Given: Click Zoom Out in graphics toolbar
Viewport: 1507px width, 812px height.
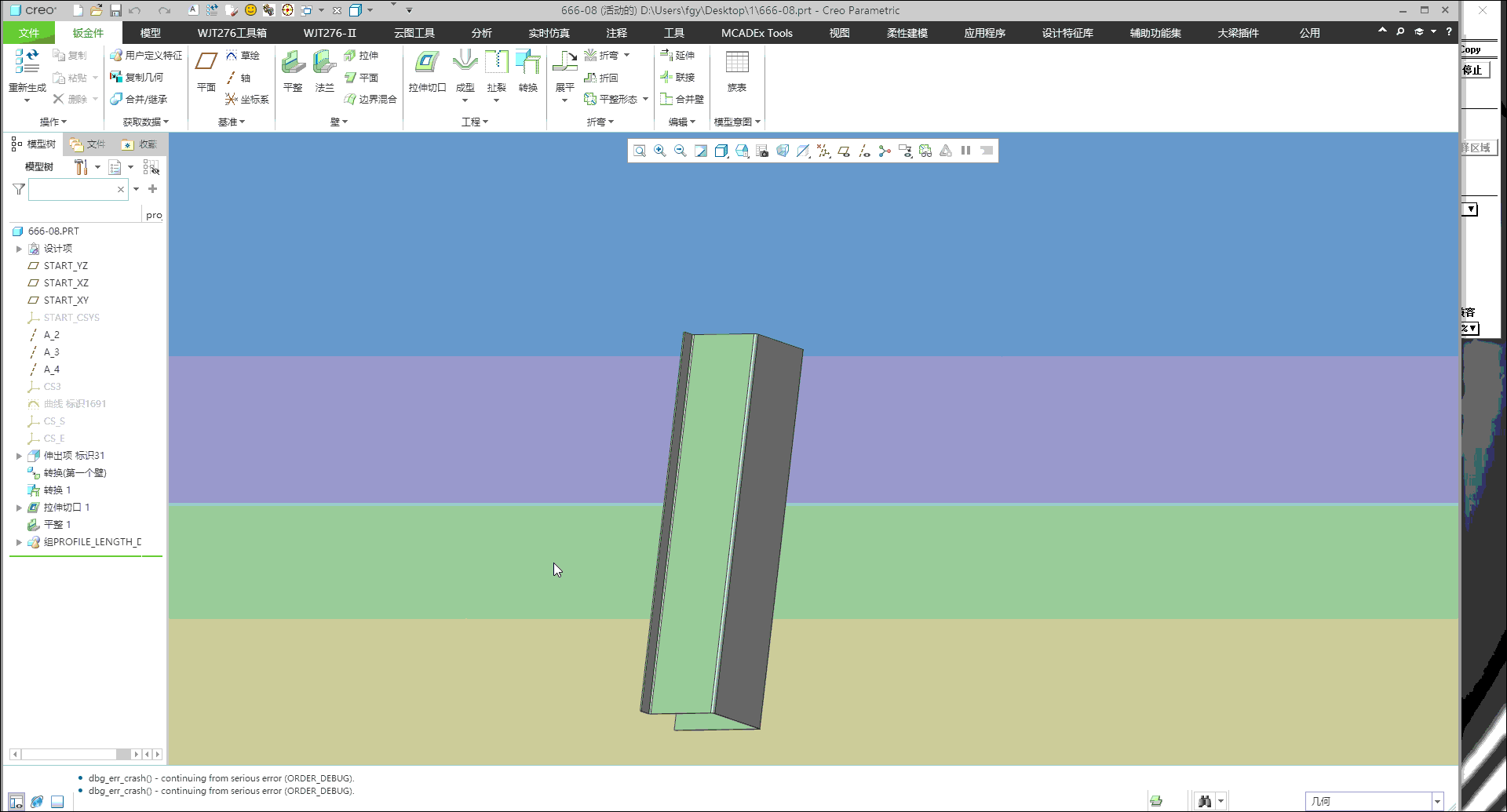Looking at the screenshot, I should pyautogui.click(x=681, y=151).
